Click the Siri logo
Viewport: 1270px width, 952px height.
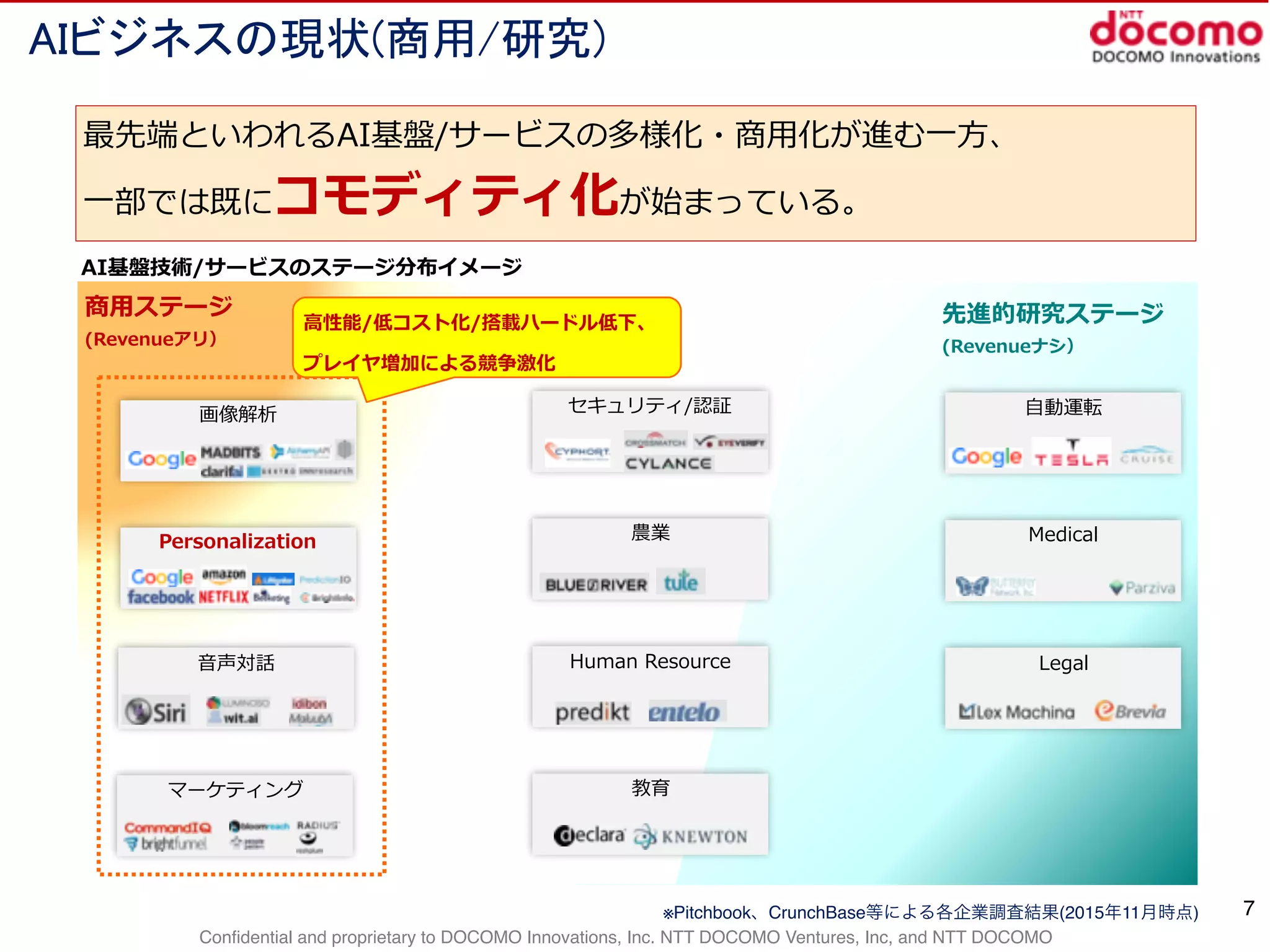pos(156,712)
